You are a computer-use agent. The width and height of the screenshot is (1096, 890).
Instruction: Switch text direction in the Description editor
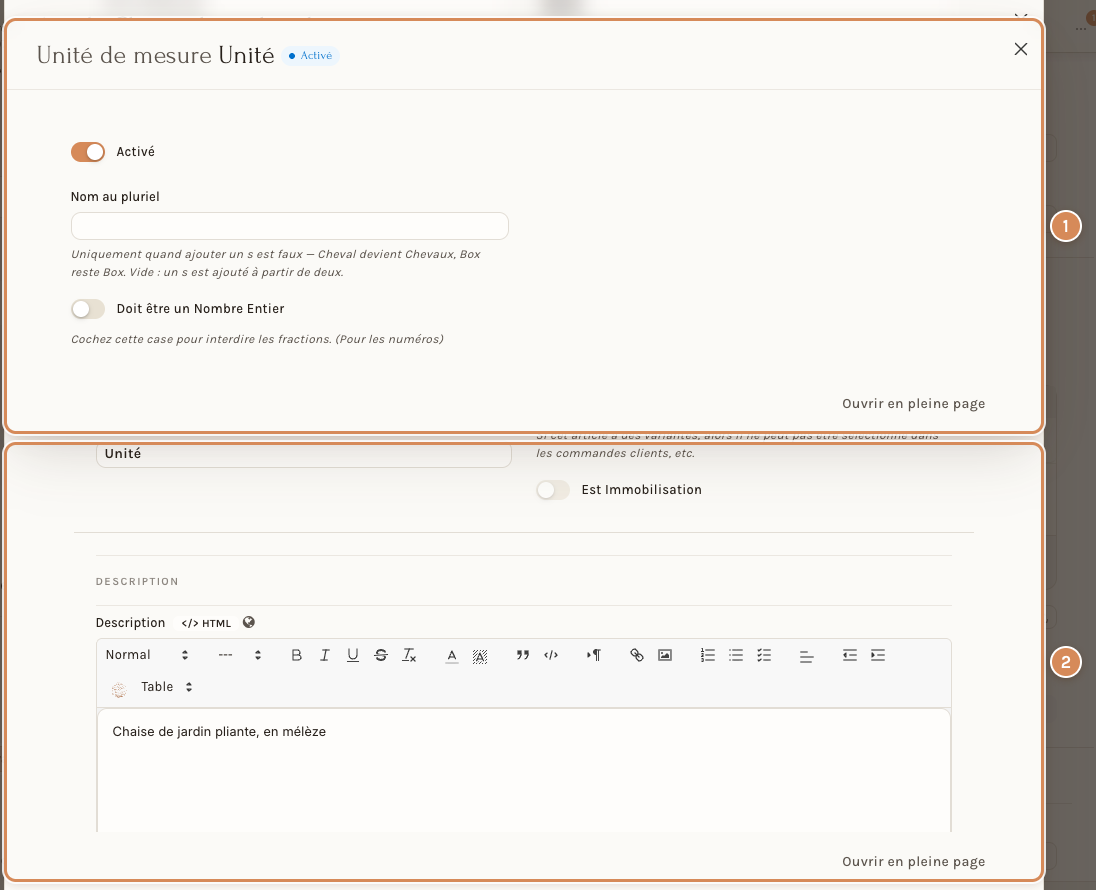click(x=593, y=655)
